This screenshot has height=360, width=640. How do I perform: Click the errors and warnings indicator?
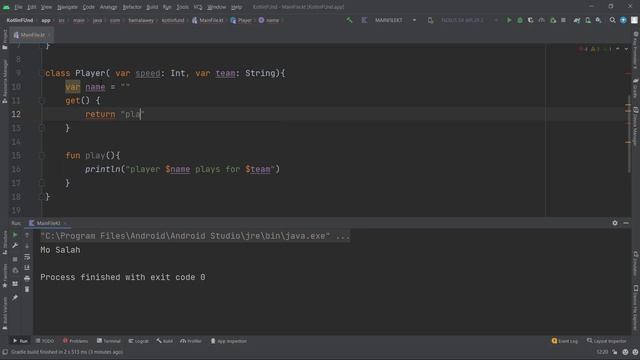[x=595, y=49]
